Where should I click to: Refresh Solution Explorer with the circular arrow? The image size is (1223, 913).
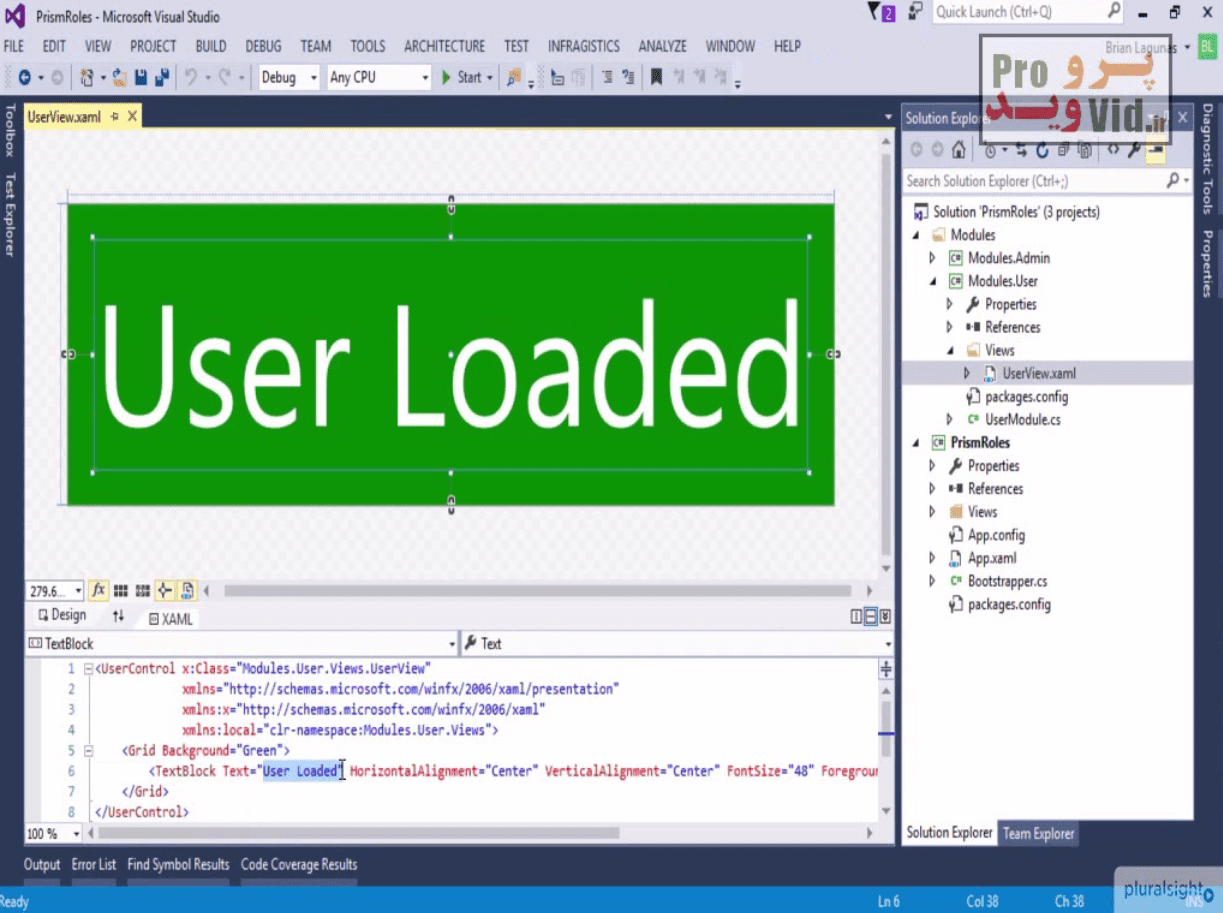pos(1042,150)
